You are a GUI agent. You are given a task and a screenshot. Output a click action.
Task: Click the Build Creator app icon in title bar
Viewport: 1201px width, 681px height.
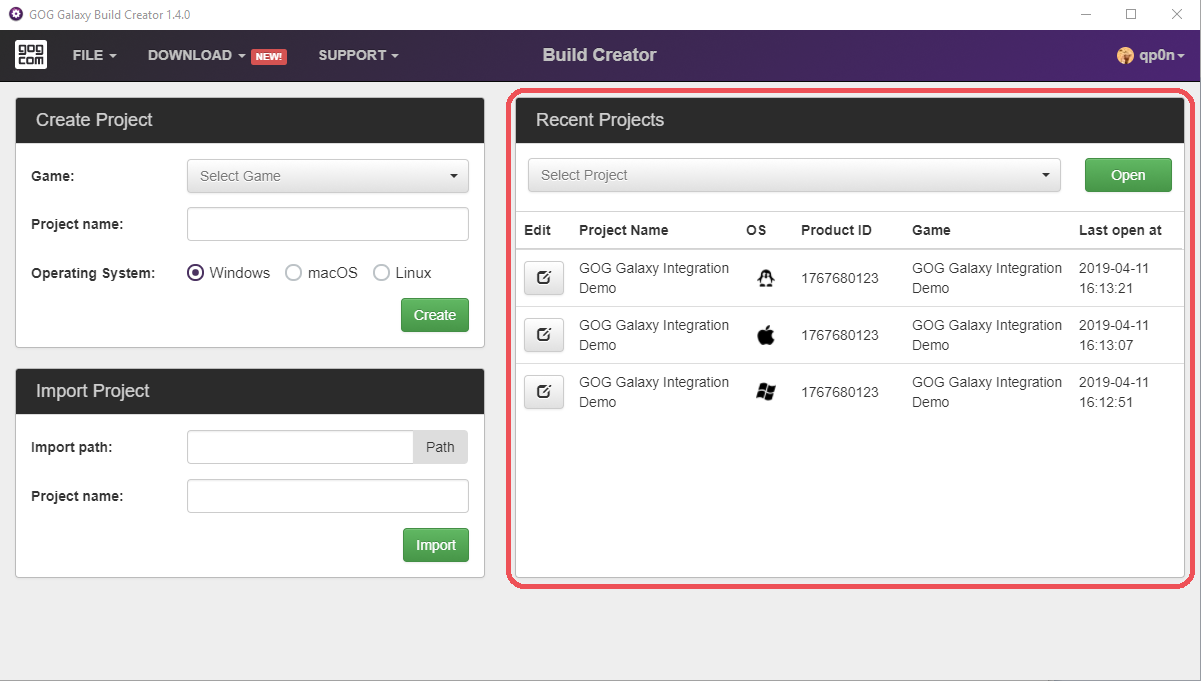pyautogui.click(x=16, y=14)
